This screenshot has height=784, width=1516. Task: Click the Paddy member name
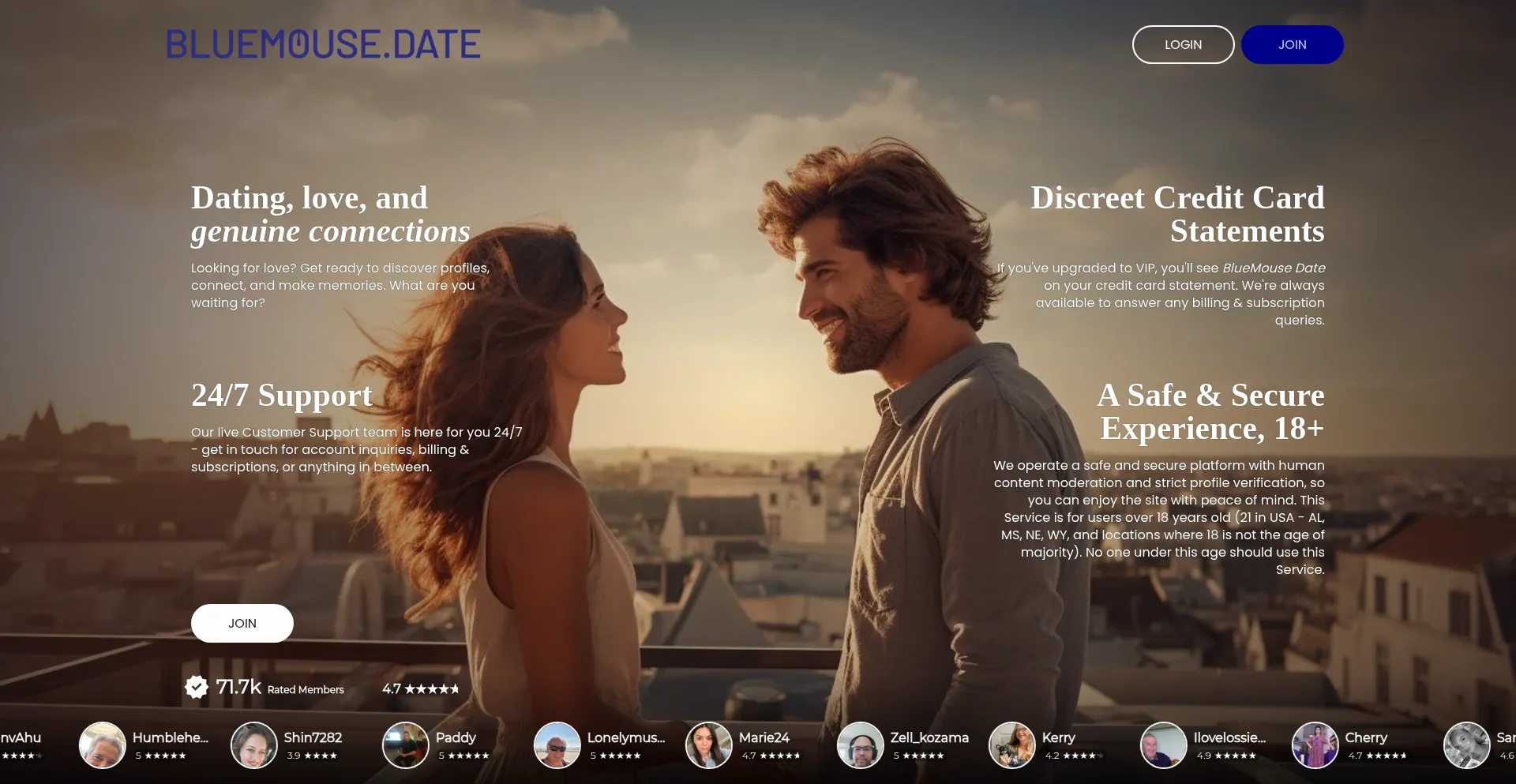coord(456,737)
